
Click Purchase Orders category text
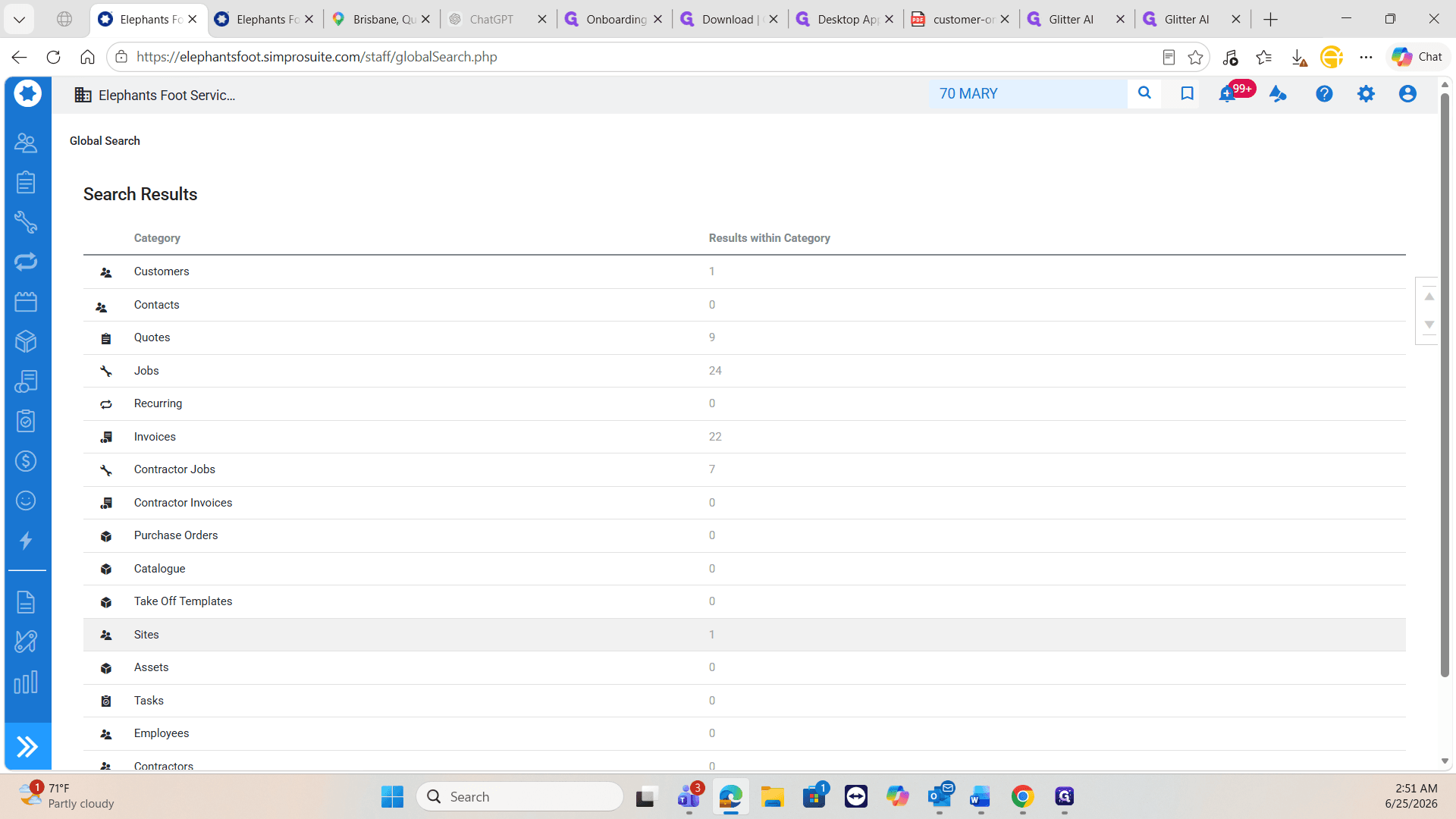[176, 535]
